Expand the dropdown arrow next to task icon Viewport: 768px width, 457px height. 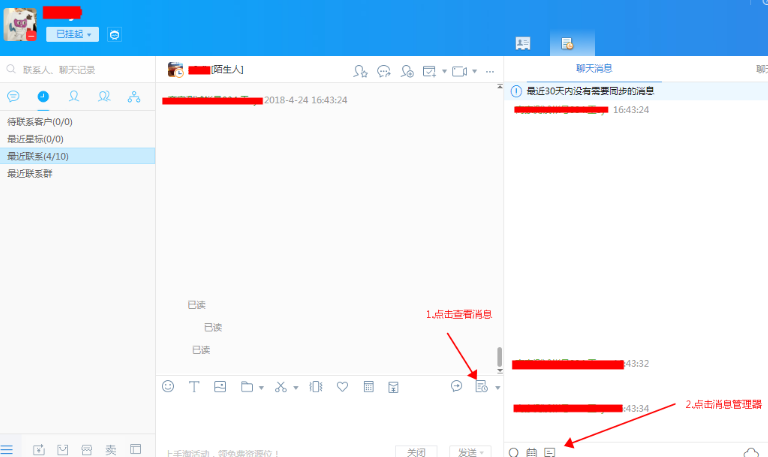point(444,72)
